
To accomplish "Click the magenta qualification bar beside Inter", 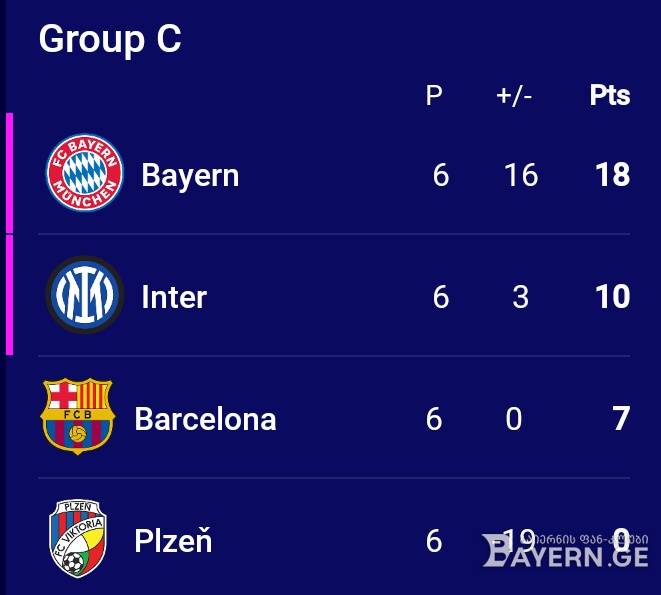I will (x=9, y=295).
